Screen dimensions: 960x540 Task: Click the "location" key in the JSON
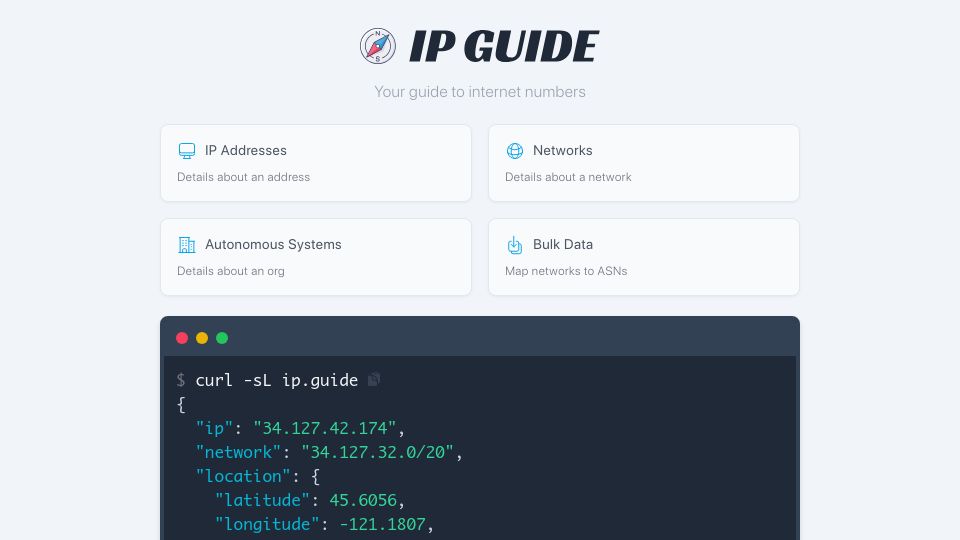[x=243, y=476]
